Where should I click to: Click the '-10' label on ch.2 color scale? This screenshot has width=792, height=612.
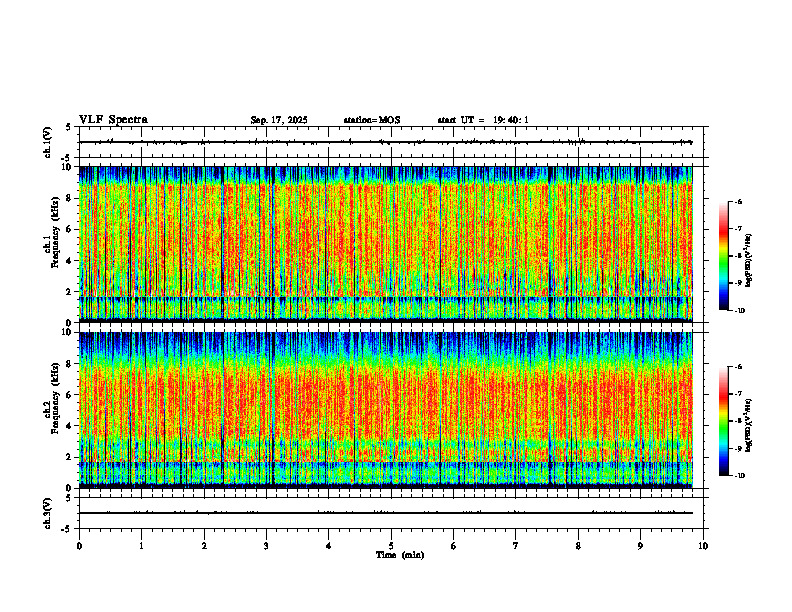739,476
